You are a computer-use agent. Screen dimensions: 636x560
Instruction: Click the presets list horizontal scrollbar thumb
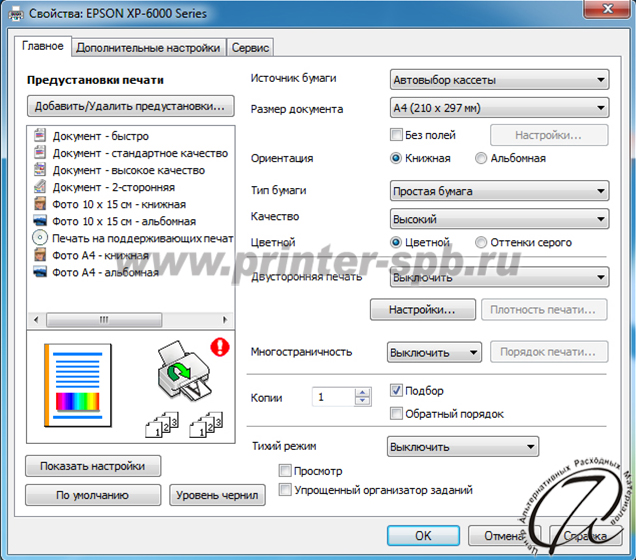click(x=104, y=320)
